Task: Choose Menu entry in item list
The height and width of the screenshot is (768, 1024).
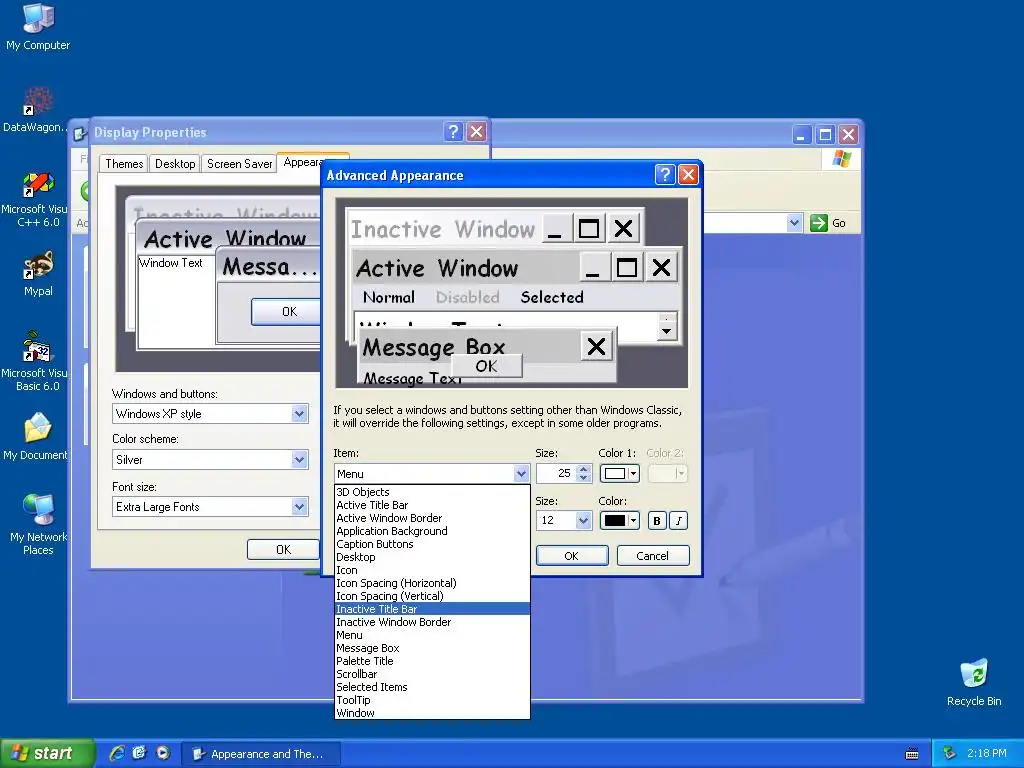Action: (x=432, y=635)
